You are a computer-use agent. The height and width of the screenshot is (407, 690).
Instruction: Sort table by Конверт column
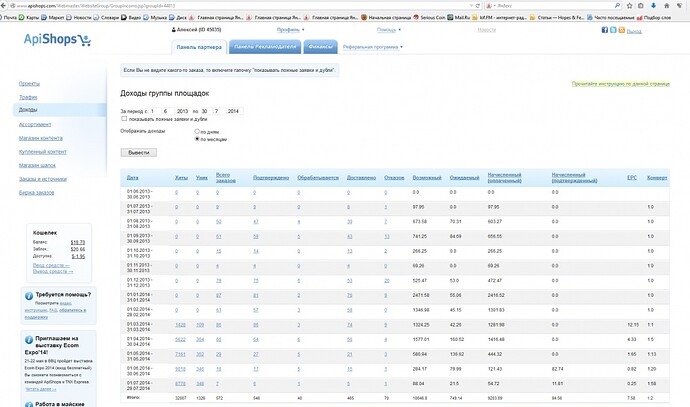[x=657, y=178]
